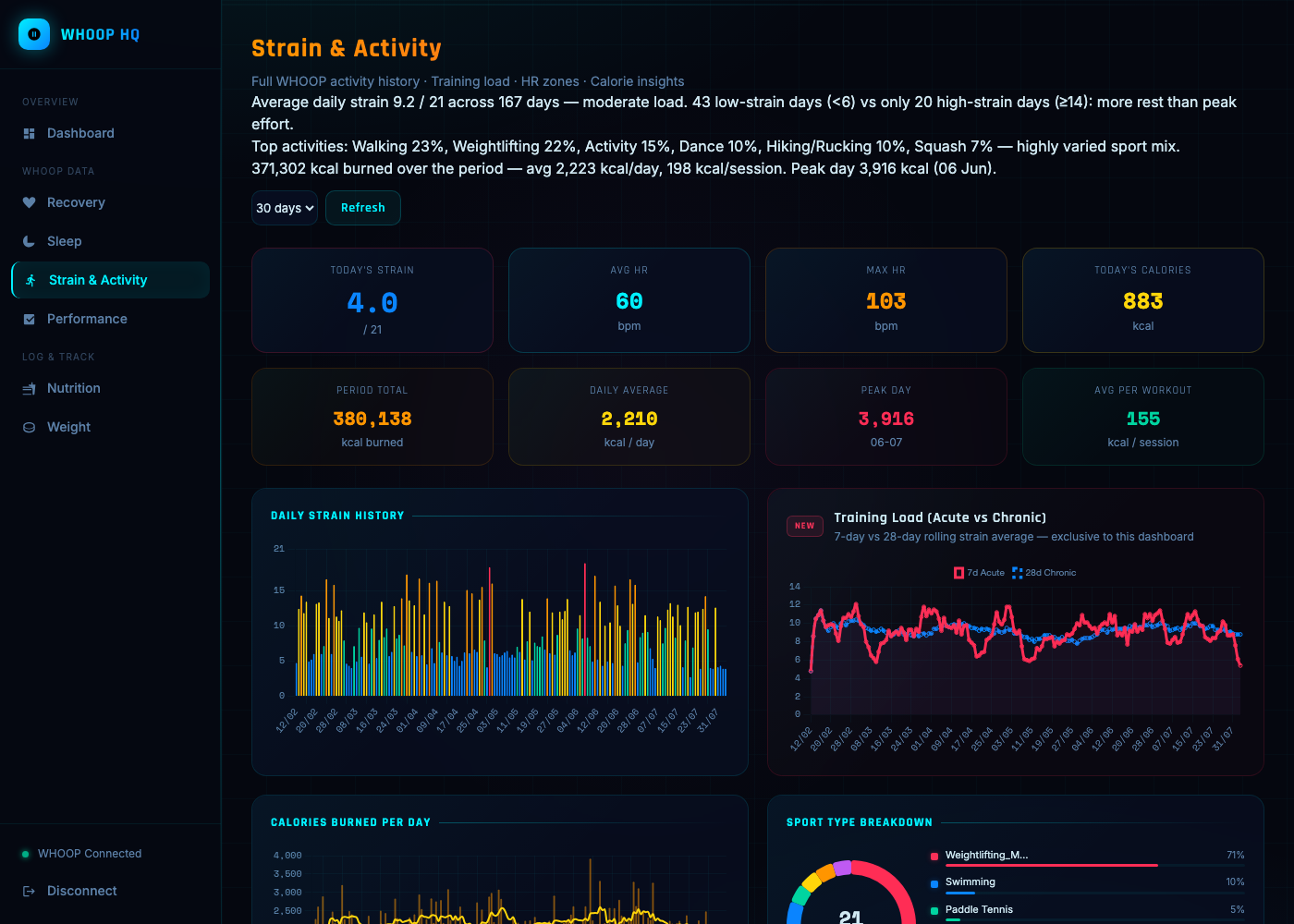This screenshot has width=1294, height=924.
Task: Select Strain & Activity in sidebar
Action: (x=111, y=280)
